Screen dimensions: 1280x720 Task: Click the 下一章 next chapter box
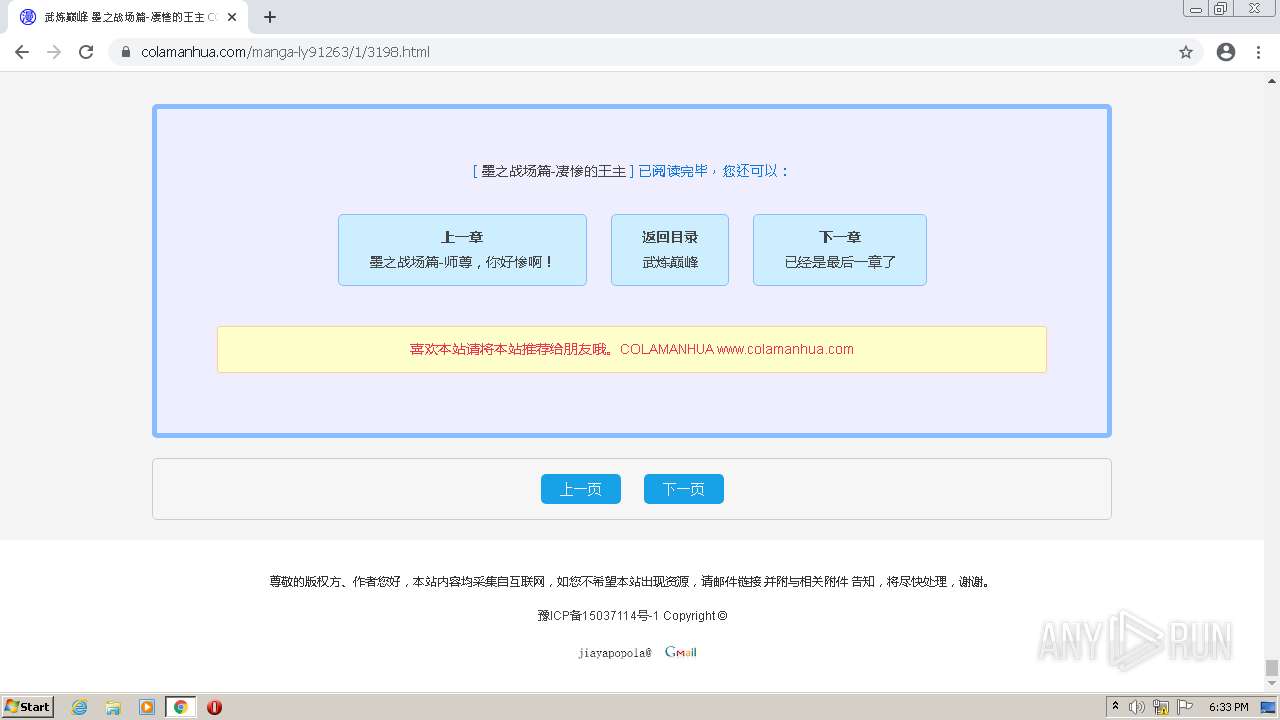[840, 250]
